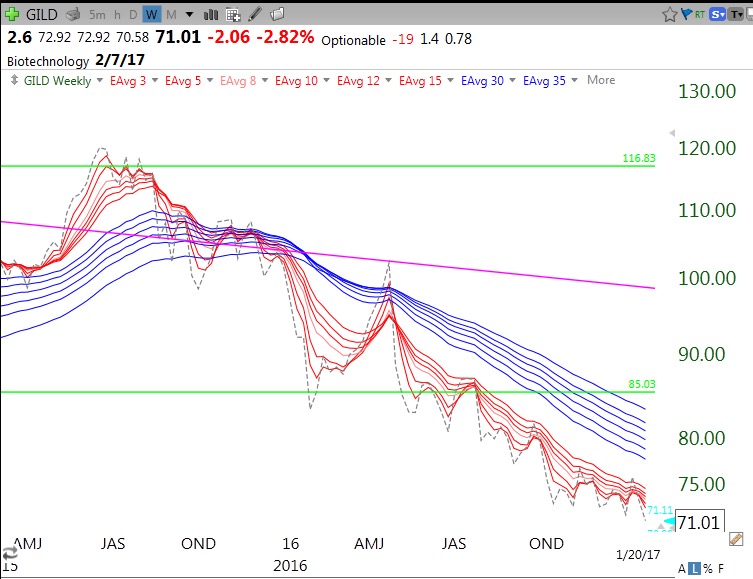Click the print chart icon beside GILD
The width and height of the screenshot is (753, 579).
click(x=71, y=15)
